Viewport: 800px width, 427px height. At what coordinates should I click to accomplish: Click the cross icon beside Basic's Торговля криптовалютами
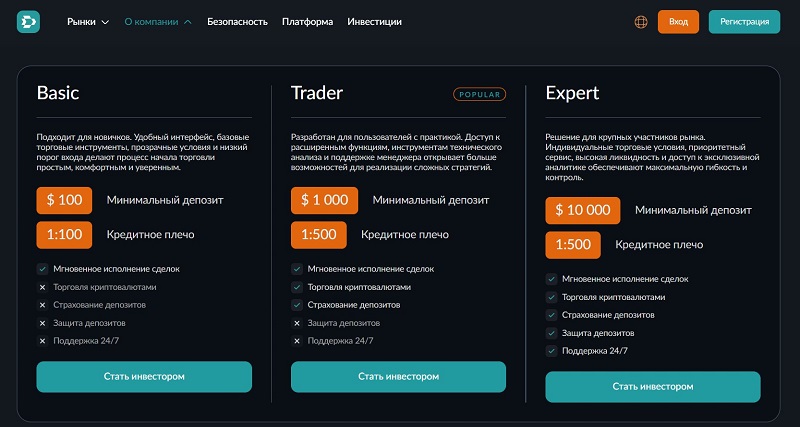(42, 287)
